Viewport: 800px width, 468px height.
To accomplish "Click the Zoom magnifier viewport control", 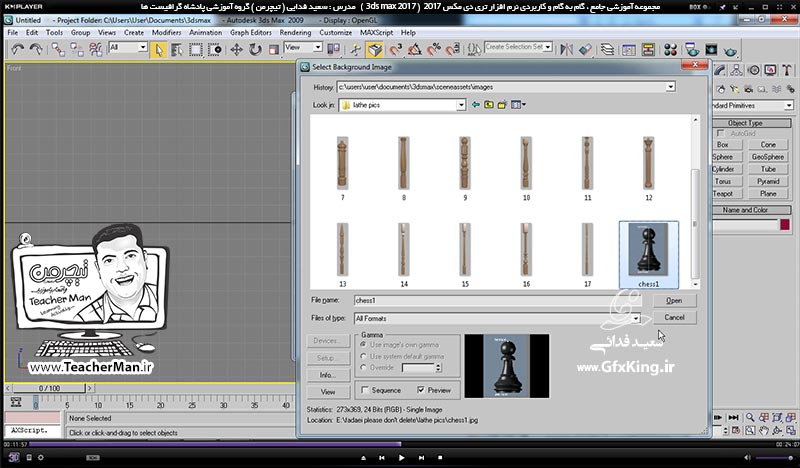I will (750, 417).
